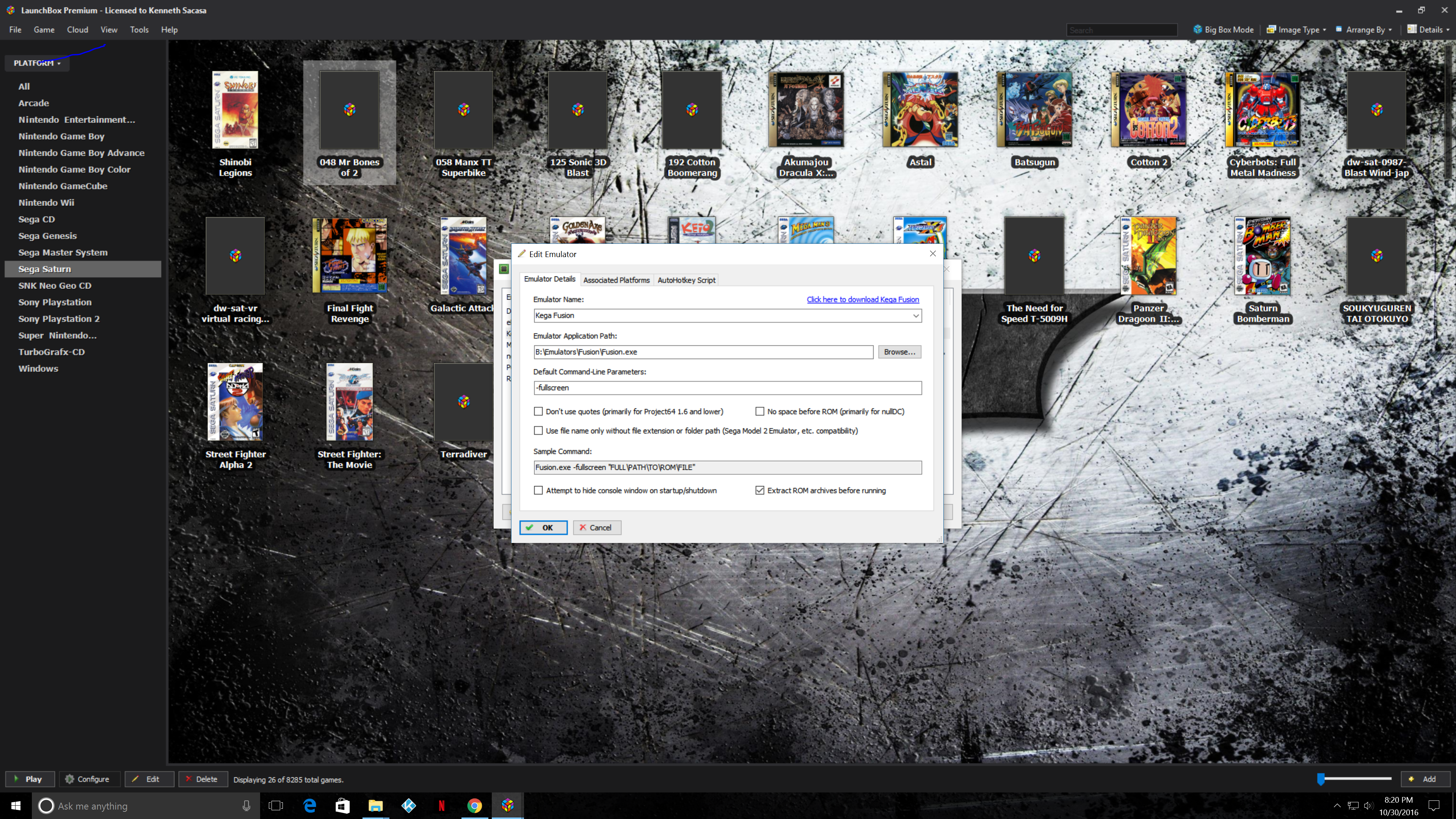
Task: Click the Play button
Action: point(30,779)
